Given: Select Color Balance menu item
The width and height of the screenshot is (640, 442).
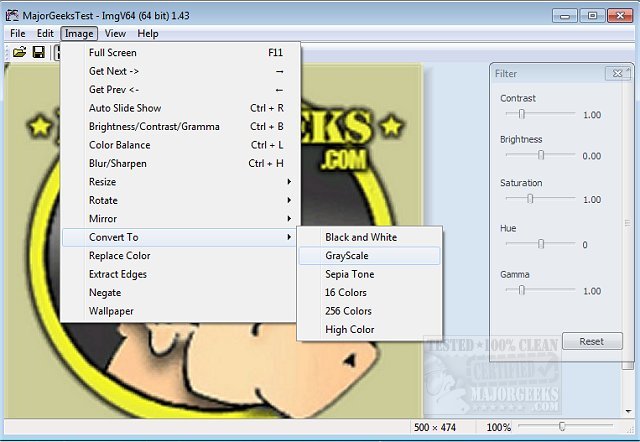Looking at the screenshot, I should (x=181, y=145).
